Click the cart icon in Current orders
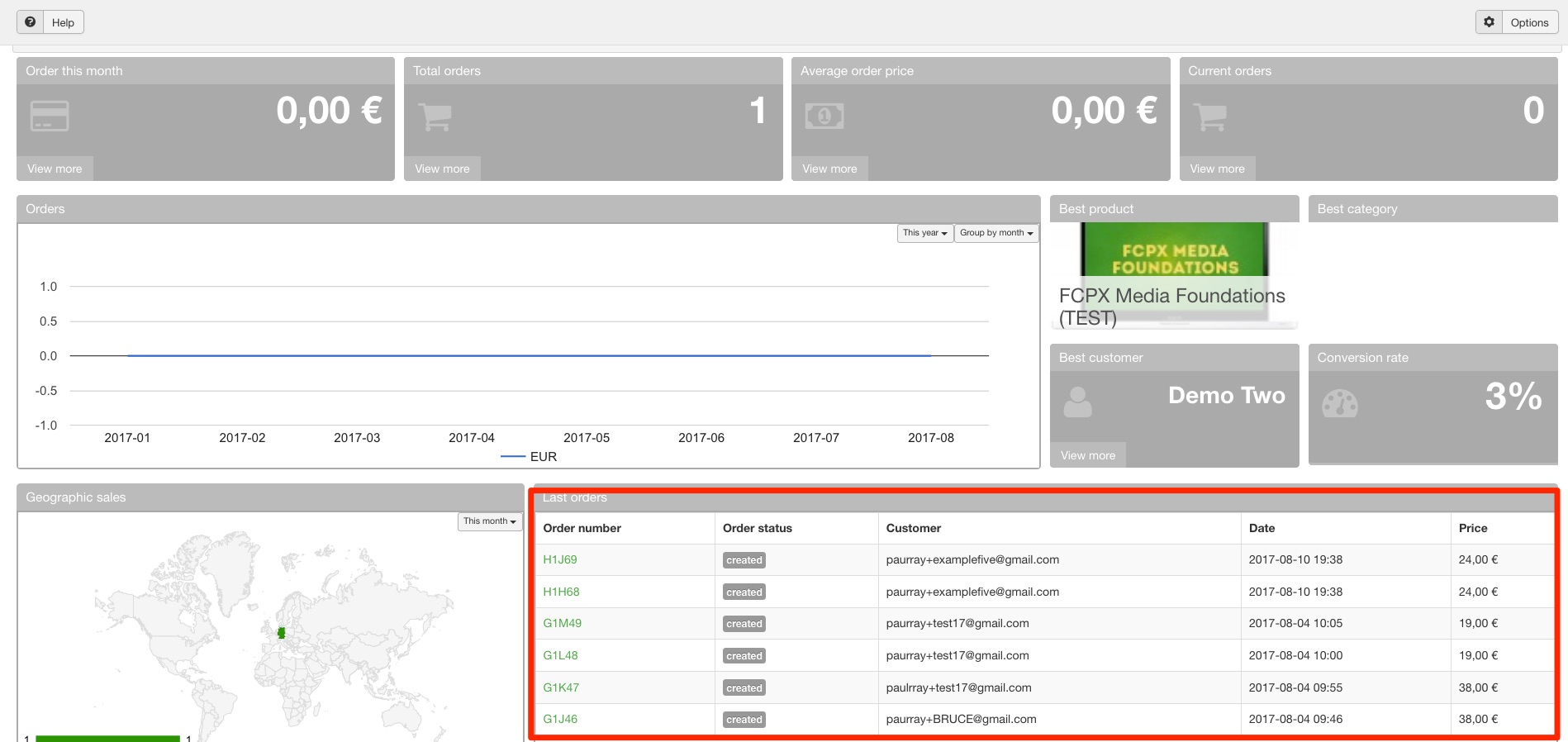The image size is (1568, 742). pos(1210,117)
